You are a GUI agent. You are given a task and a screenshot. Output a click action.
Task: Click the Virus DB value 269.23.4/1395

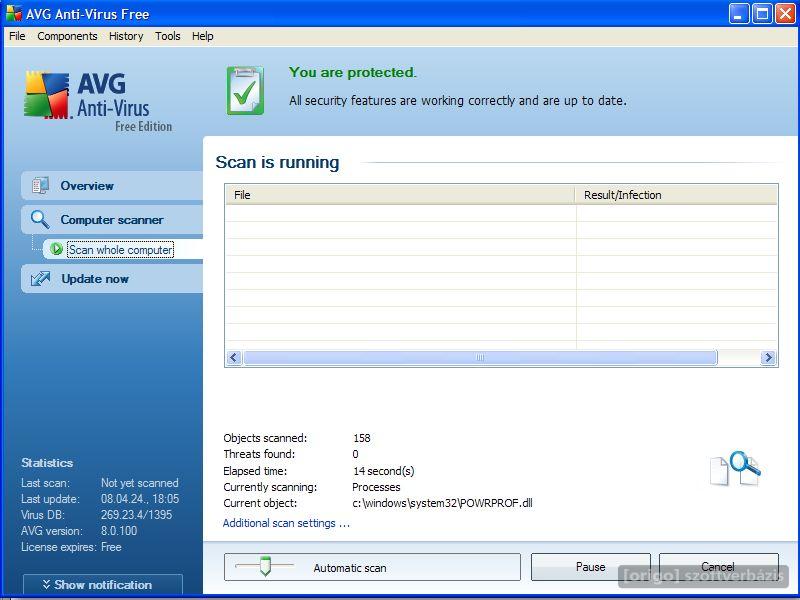point(136,515)
